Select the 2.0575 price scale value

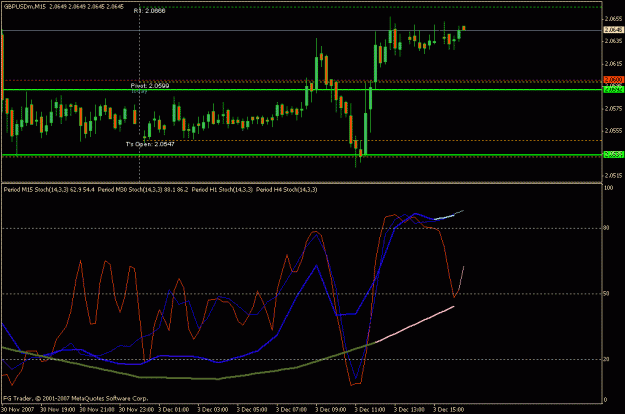(613, 108)
